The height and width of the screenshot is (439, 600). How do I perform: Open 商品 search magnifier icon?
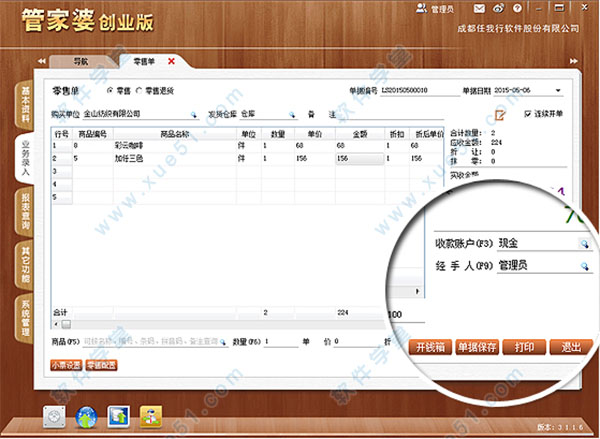tap(223, 342)
